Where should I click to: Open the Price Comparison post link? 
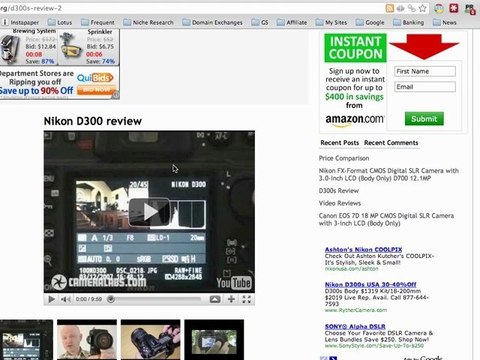click(344, 158)
